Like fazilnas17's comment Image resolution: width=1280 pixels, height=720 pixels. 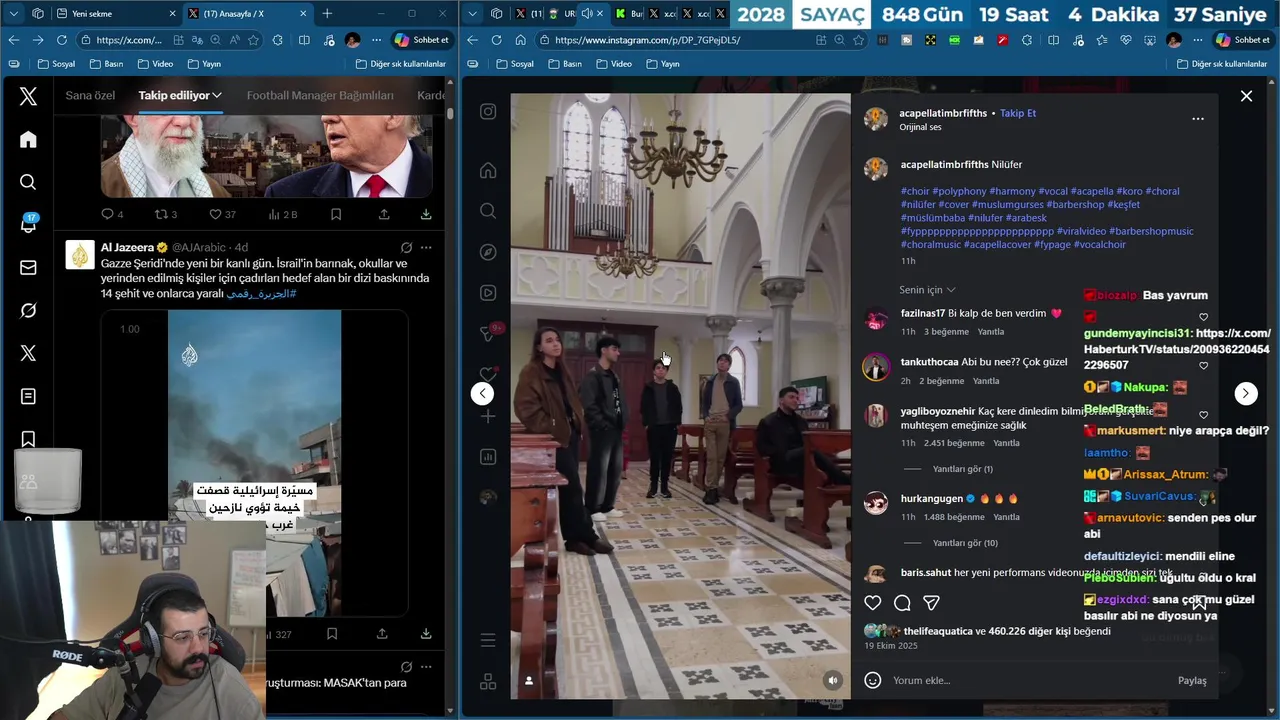tap(1203, 317)
